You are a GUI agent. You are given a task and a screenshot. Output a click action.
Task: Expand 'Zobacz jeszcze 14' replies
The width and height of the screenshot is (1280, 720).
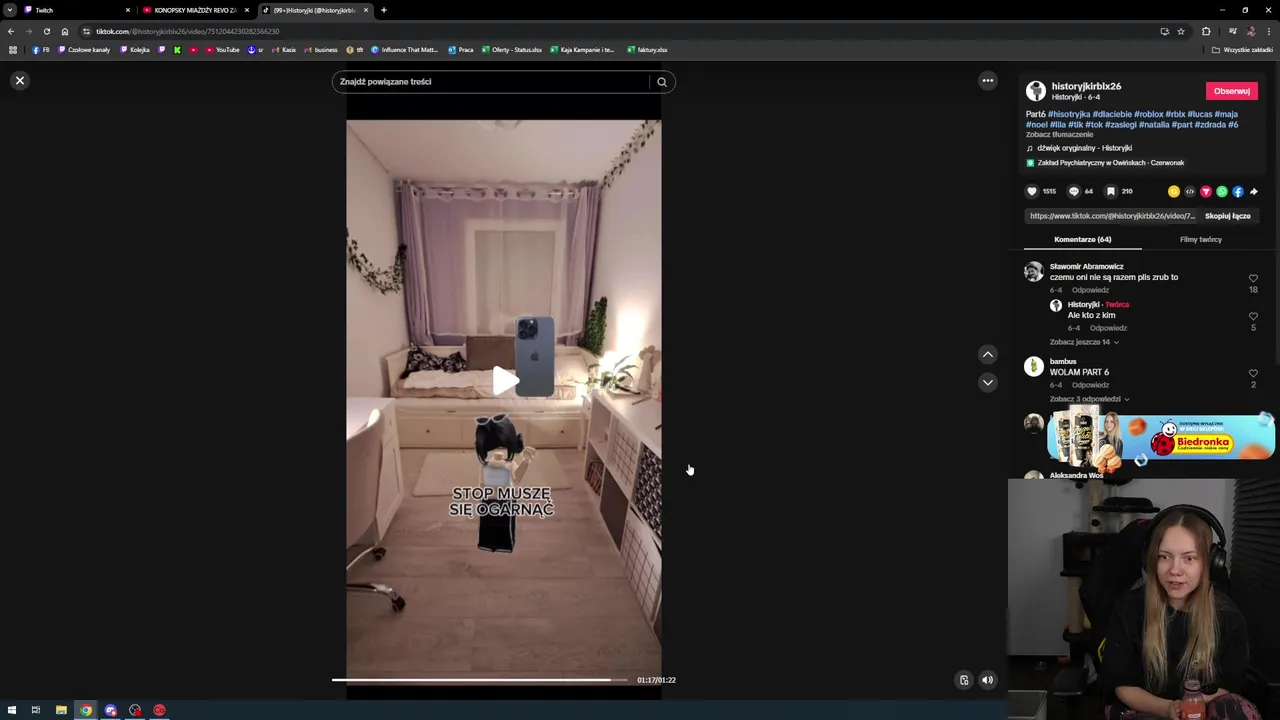click(1084, 342)
